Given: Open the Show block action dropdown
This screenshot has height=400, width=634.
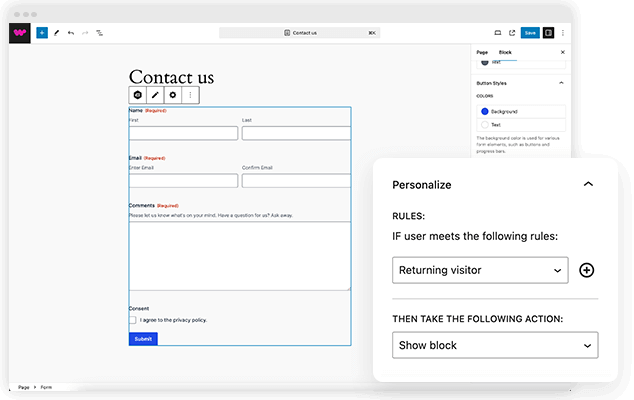Looking at the screenshot, I should [495, 345].
